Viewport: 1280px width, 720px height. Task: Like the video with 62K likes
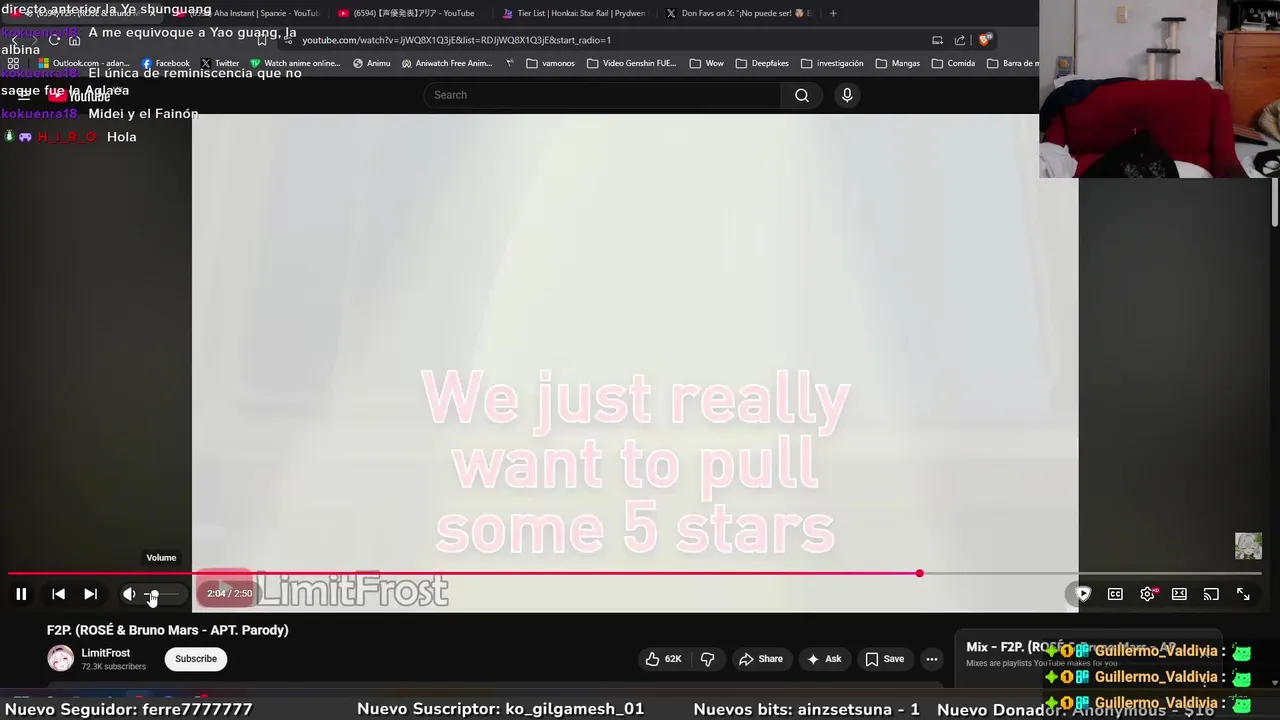(664, 659)
